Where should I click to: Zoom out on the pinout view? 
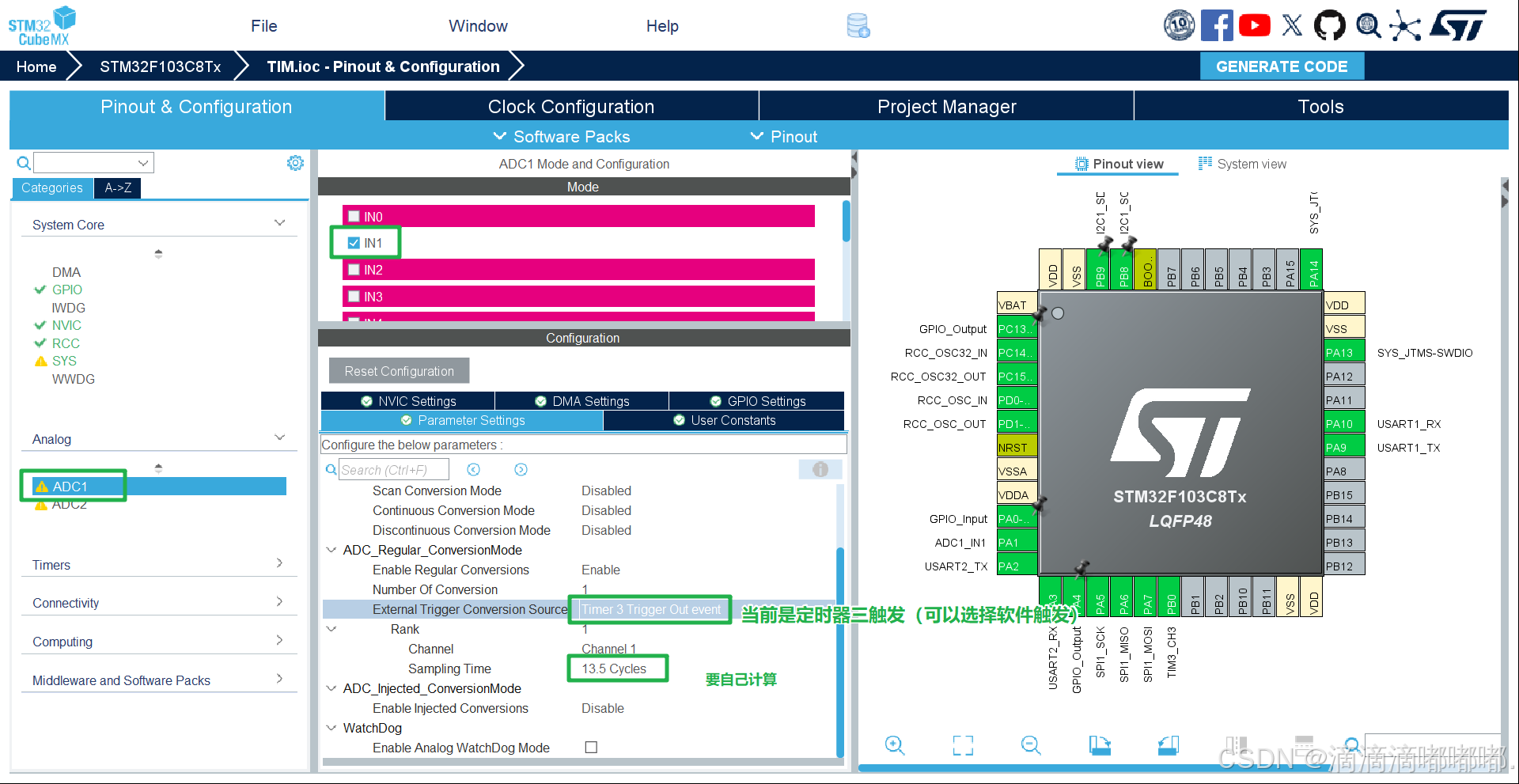[x=1031, y=744]
